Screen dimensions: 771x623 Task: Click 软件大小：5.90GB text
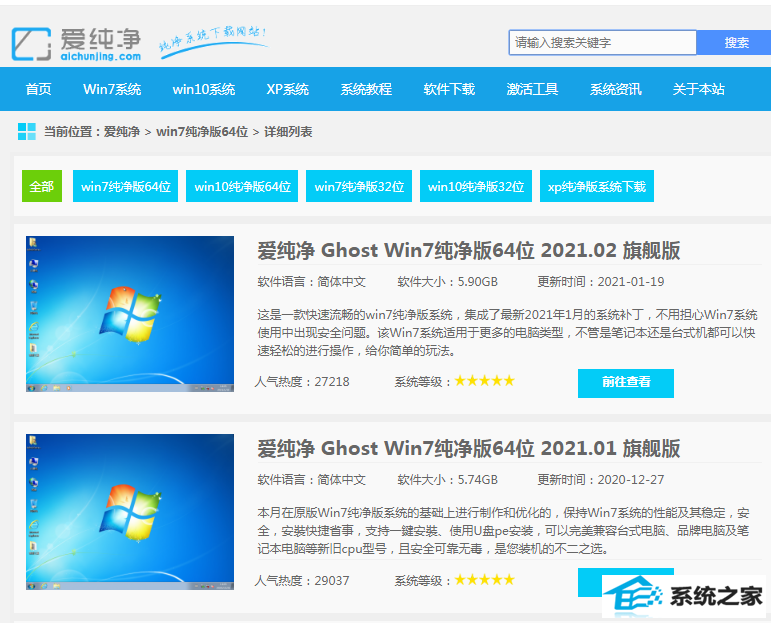pos(447,282)
